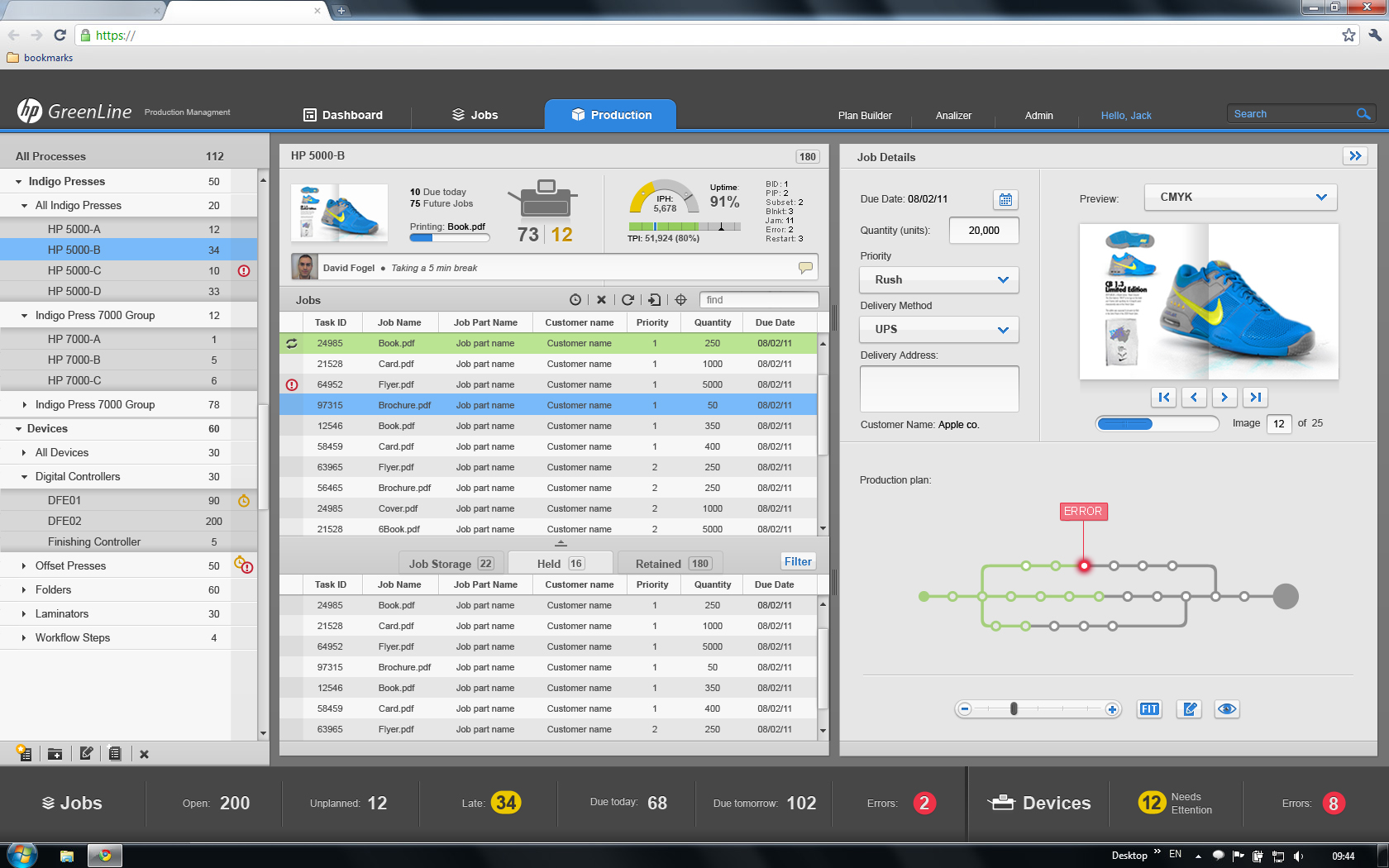Switch to the Retained tab
The image size is (1389, 868).
672,563
